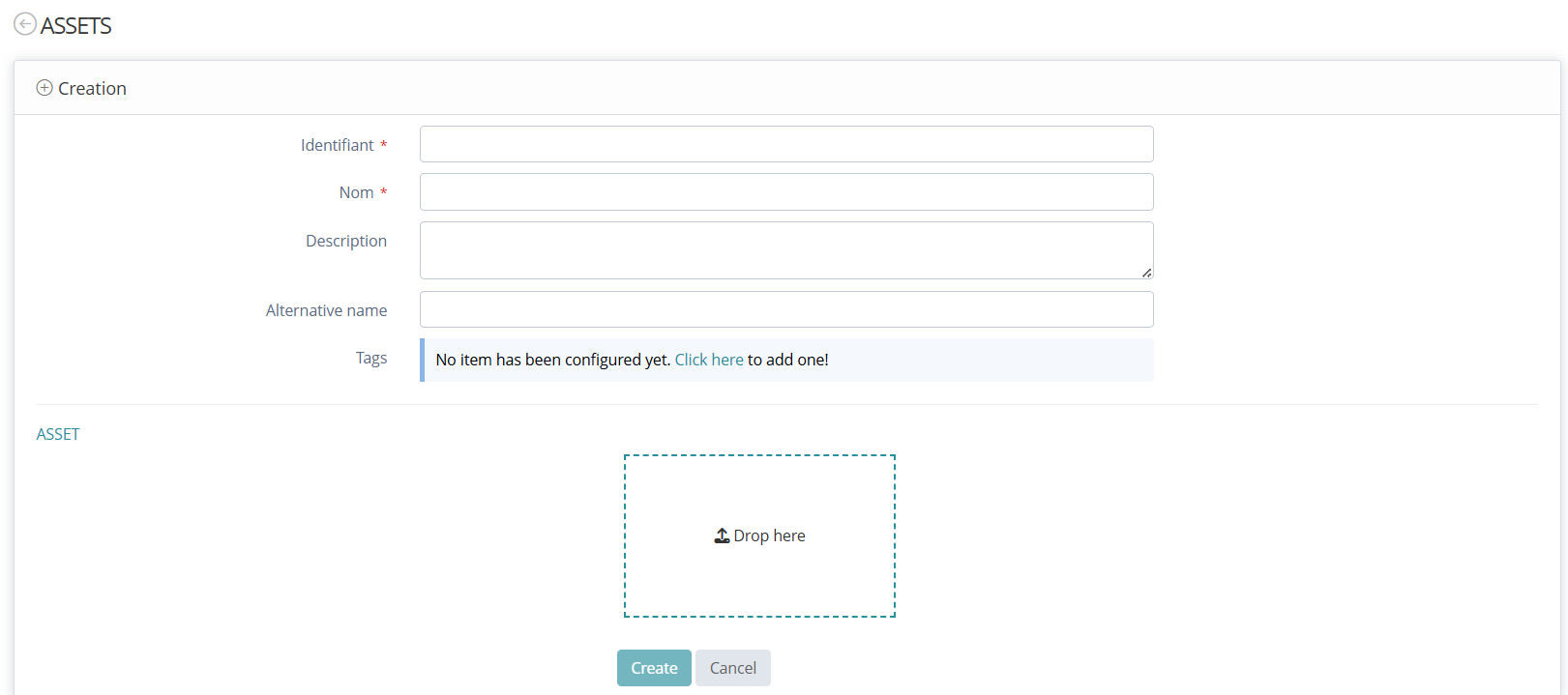This screenshot has width=1568, height=695.
Task: Click the back arrow beside ASSETS
Action: (25, 24)
